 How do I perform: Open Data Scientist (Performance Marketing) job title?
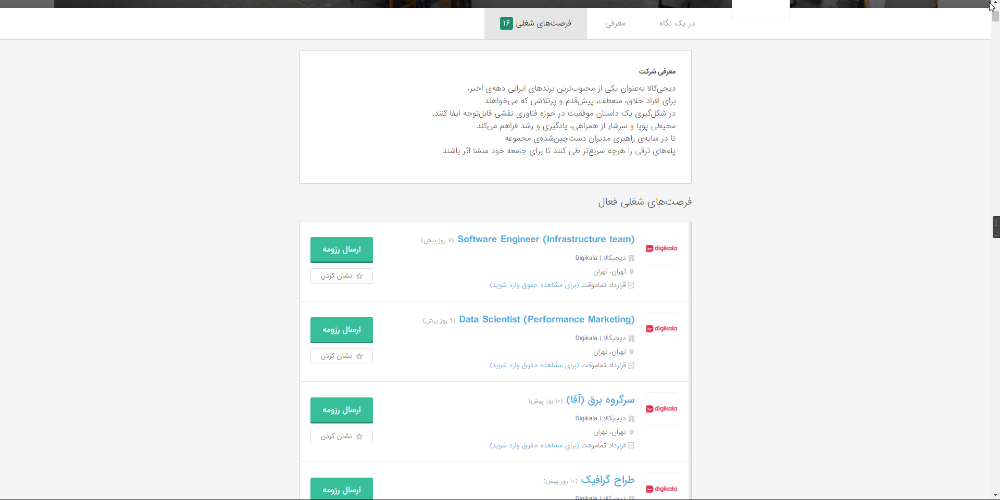[546, 320]
